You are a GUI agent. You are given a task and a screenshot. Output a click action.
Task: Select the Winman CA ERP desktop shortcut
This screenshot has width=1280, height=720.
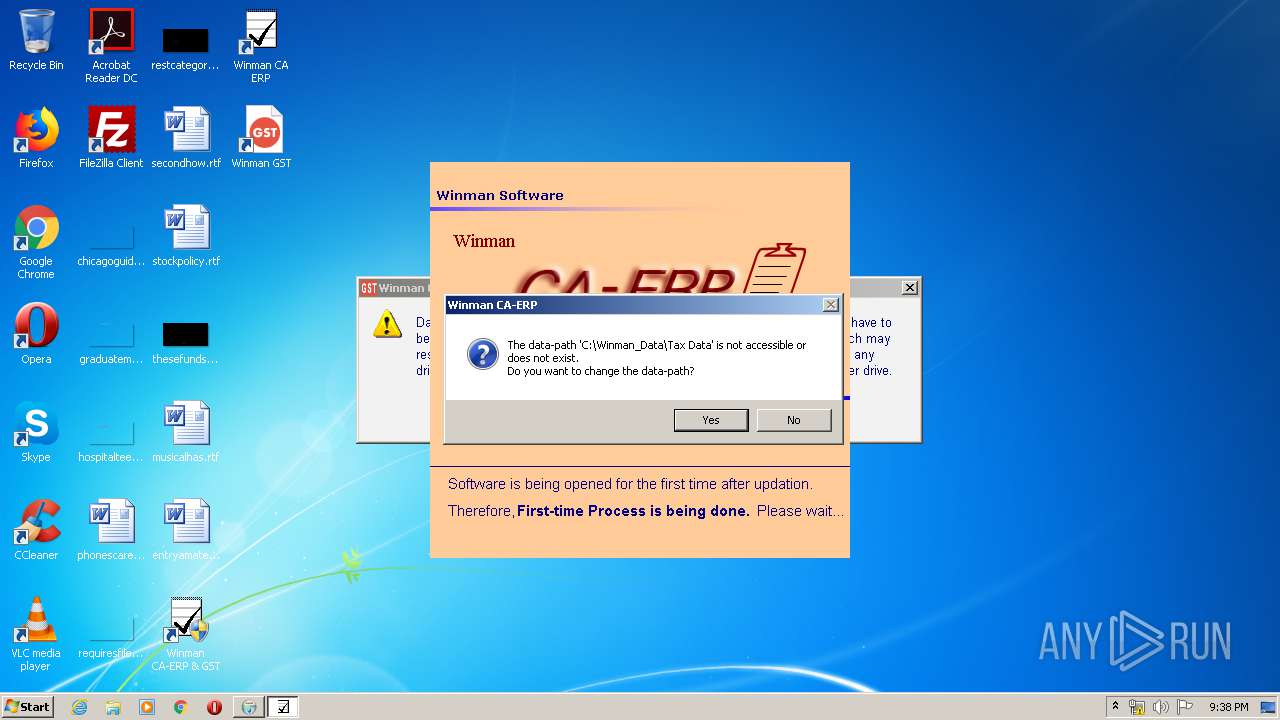(260, 46)
